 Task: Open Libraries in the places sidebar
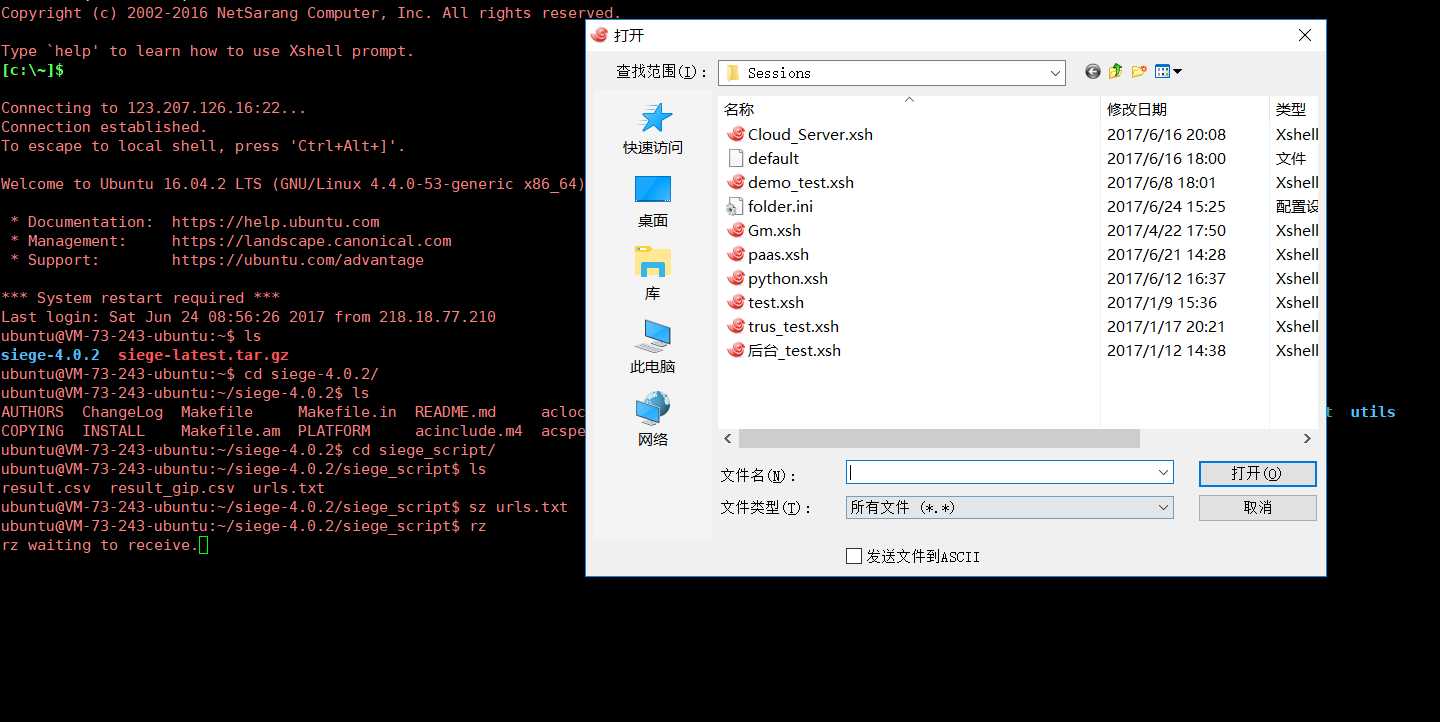click(653, 275)
